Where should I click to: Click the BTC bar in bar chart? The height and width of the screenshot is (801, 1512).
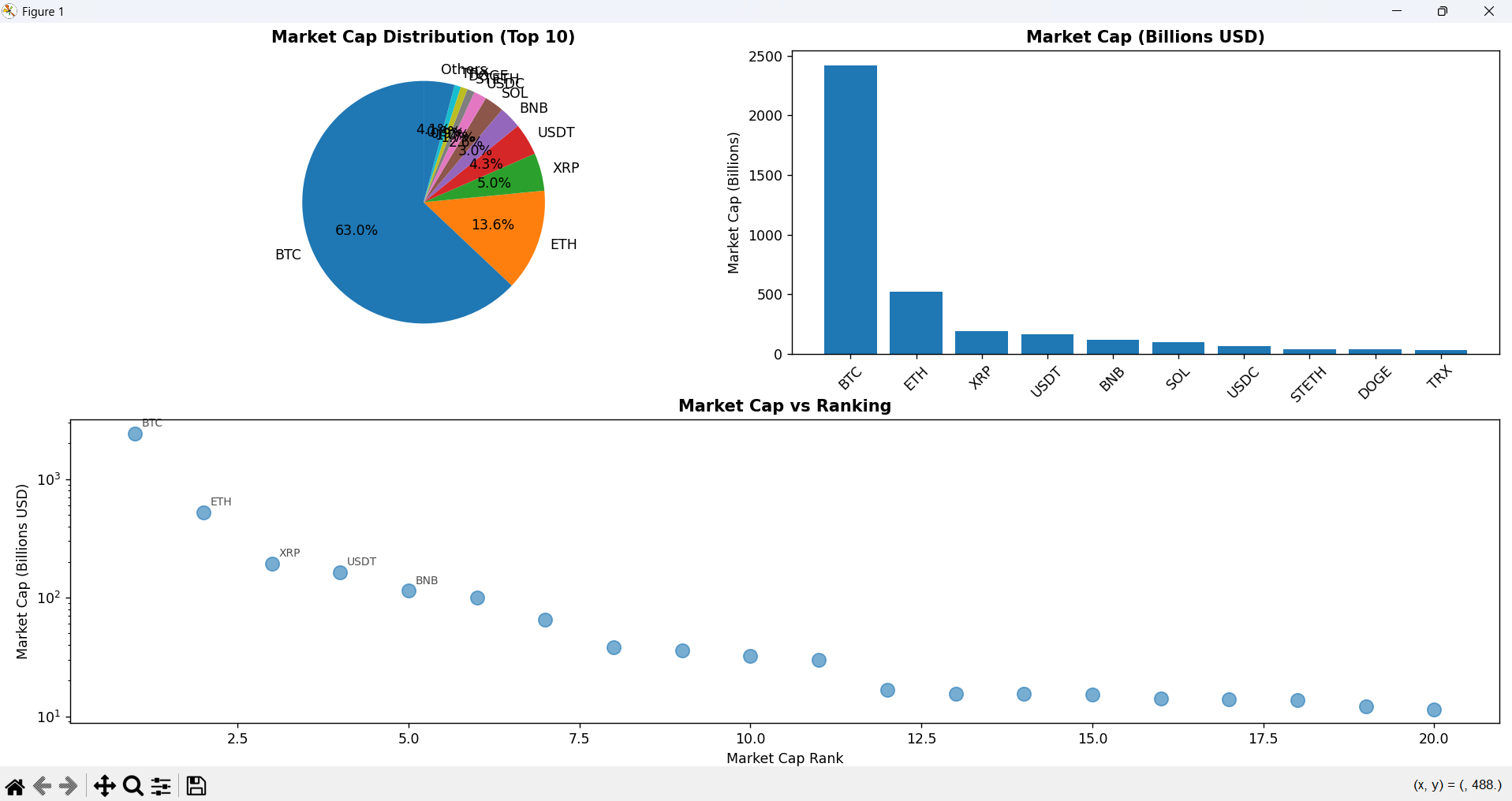(x=850, y=210)
